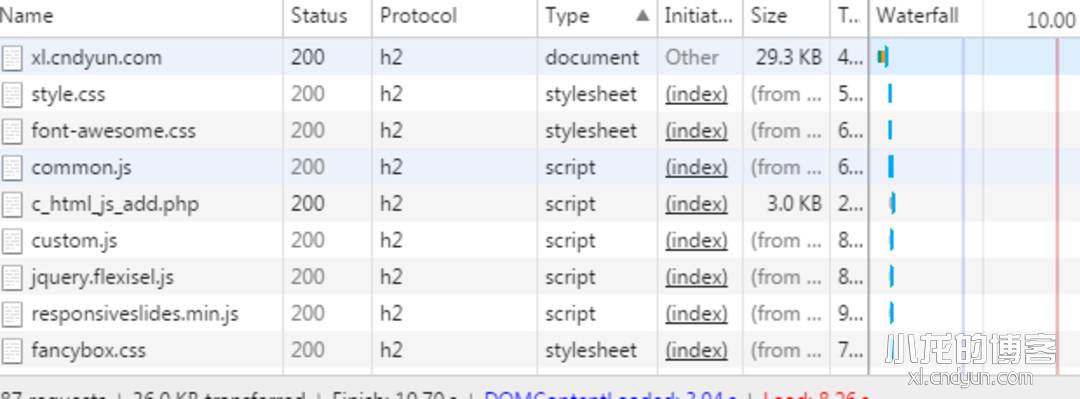Screen dimensions: 1080x399
Task: Sort by the Status column header
Action: [327, 17]
